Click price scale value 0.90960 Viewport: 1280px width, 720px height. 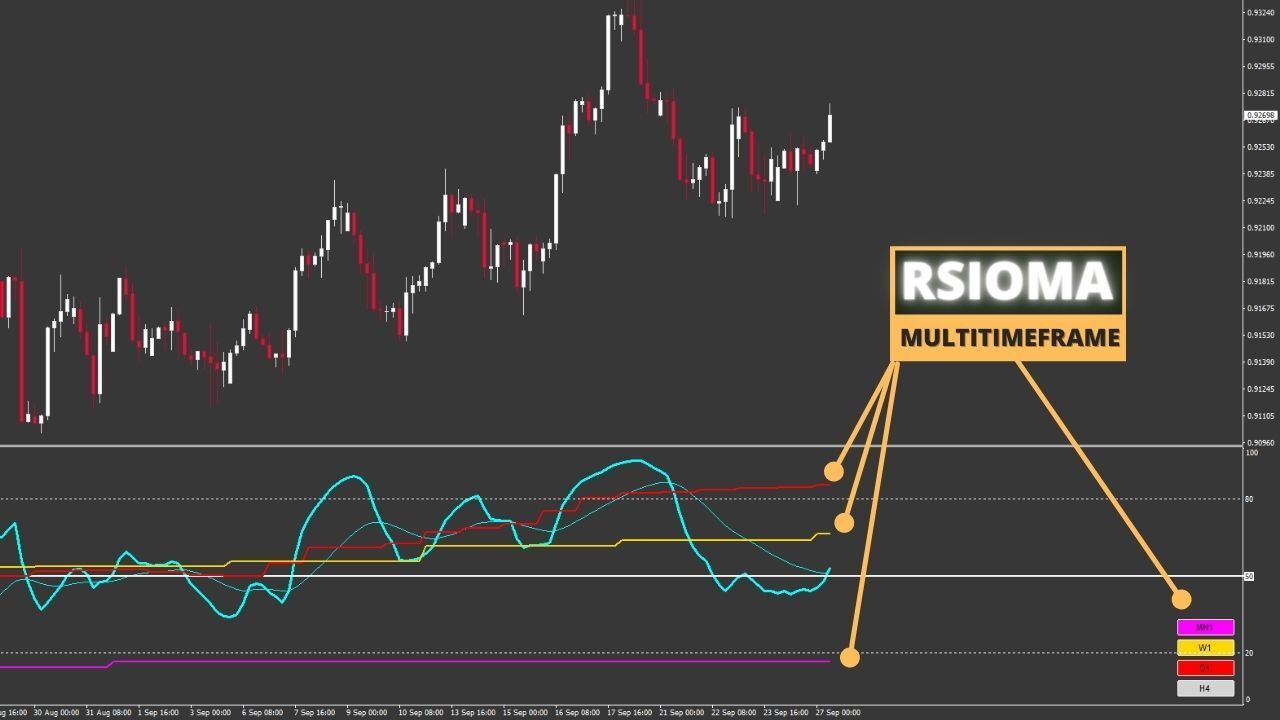pyautogui.click(x=1259, y=443)
